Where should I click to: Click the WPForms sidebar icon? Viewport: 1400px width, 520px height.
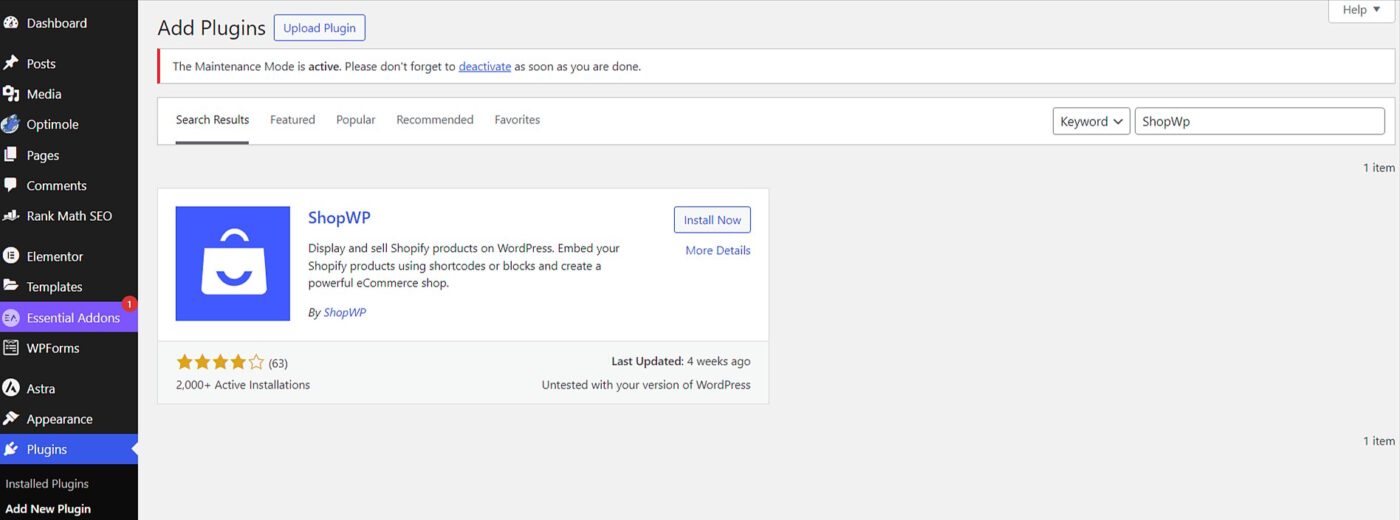click(11, 348)
